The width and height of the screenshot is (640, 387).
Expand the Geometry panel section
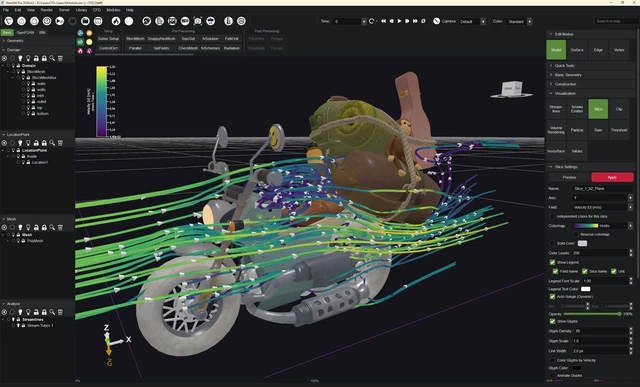pos(37,41)
